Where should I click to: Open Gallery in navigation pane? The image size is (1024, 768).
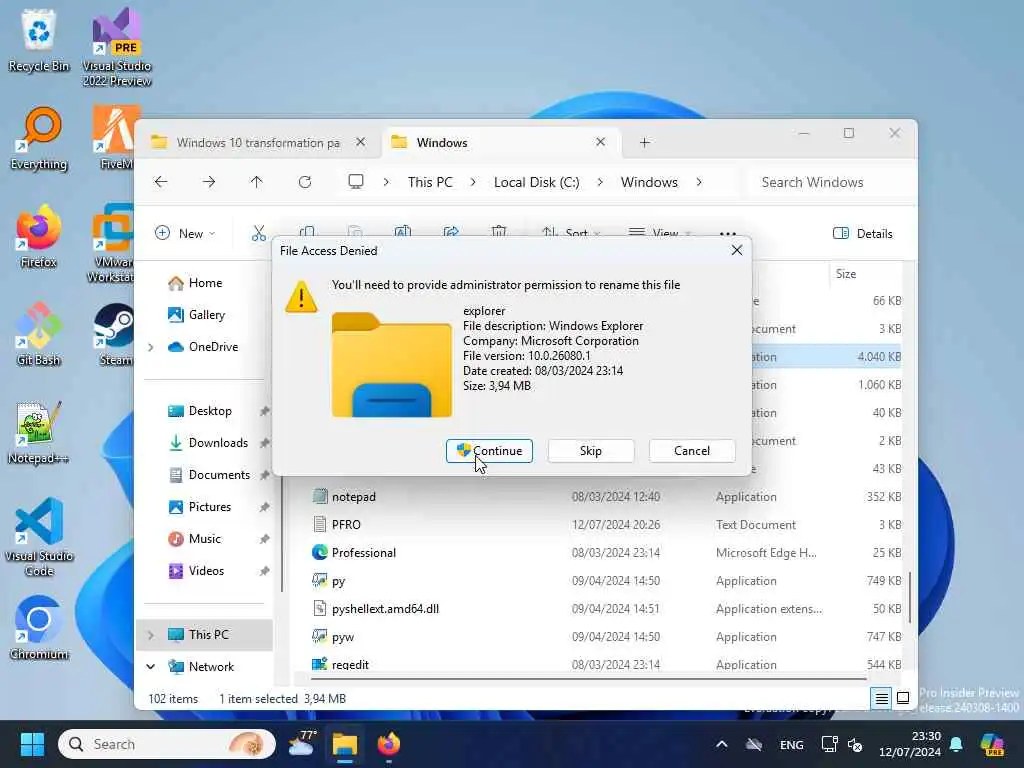point(206,315)
